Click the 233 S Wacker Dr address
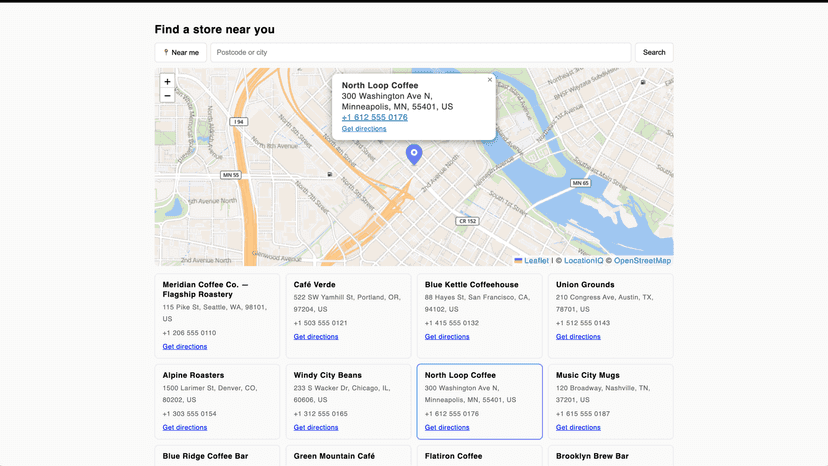Image resolution: width=828 pixels, height=466 pixels. [342, 394]
